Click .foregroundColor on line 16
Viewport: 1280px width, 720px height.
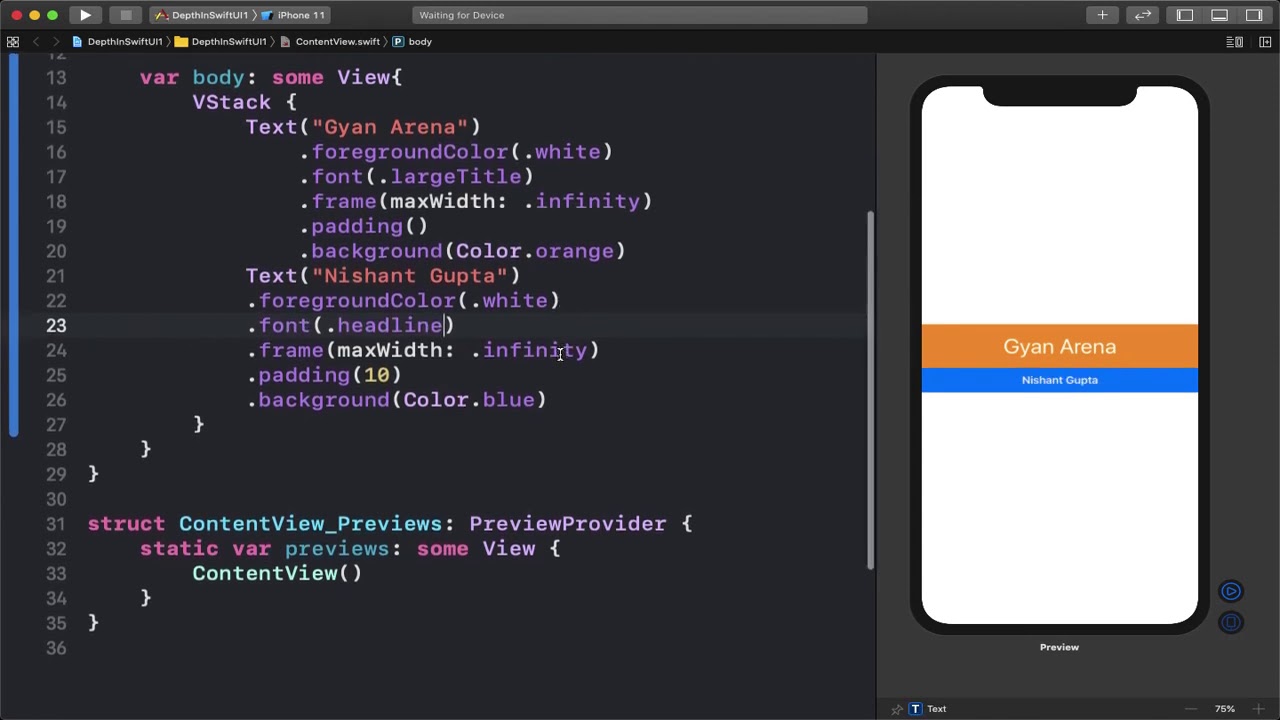[404, 152]
